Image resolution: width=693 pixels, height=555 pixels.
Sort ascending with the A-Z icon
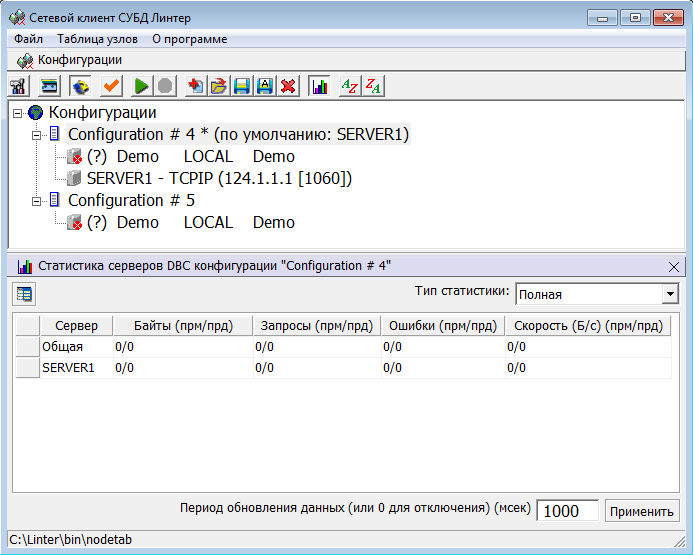(x=350, y=86)
